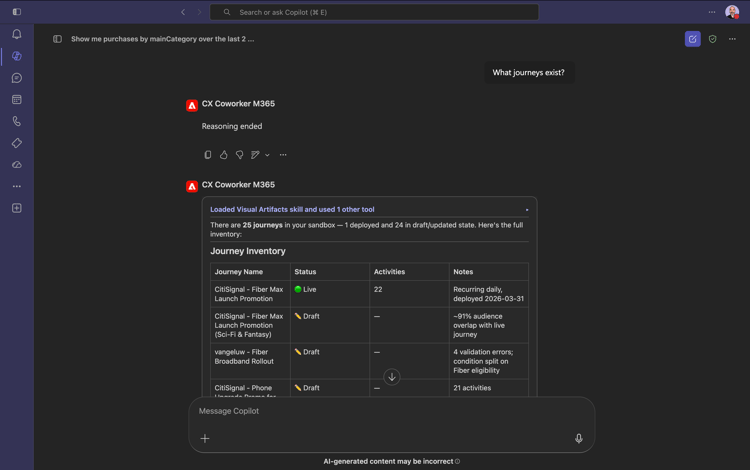Click the plus button in message box
This screenshot has width=750, height=470.
click(x=205, y=438)
